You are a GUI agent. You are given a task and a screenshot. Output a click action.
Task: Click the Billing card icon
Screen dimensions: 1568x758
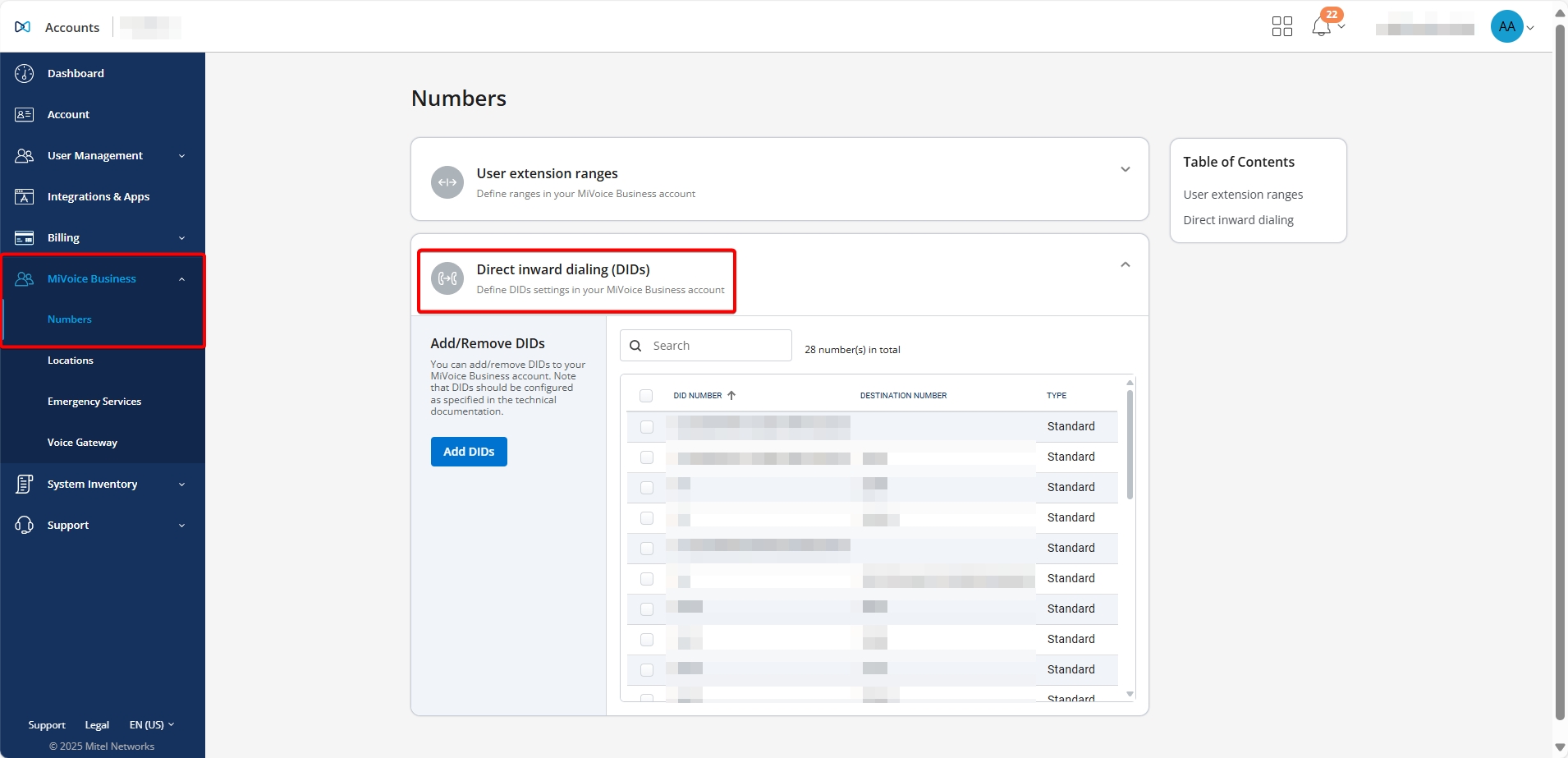click(25, 237)
